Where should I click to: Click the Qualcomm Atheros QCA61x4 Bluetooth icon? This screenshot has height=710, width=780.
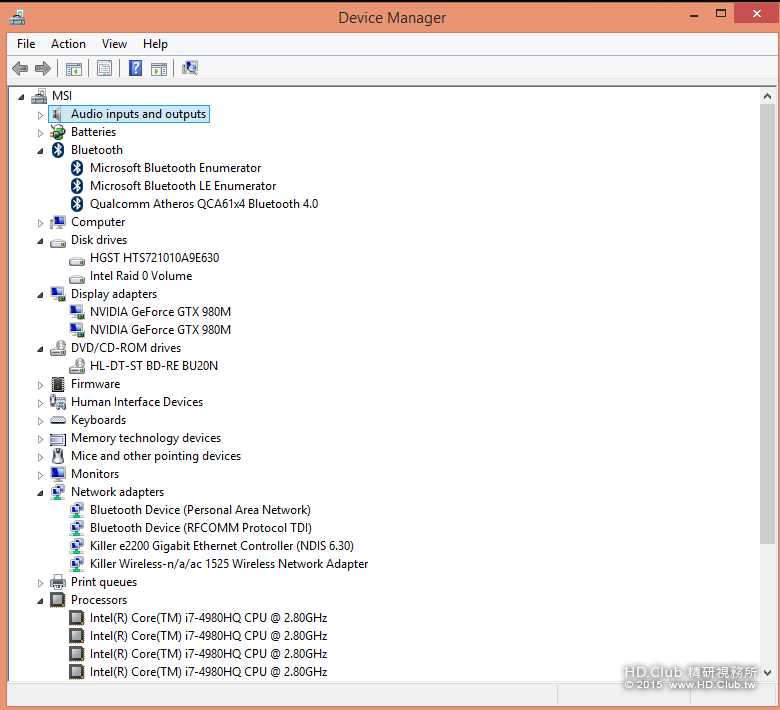77,203
